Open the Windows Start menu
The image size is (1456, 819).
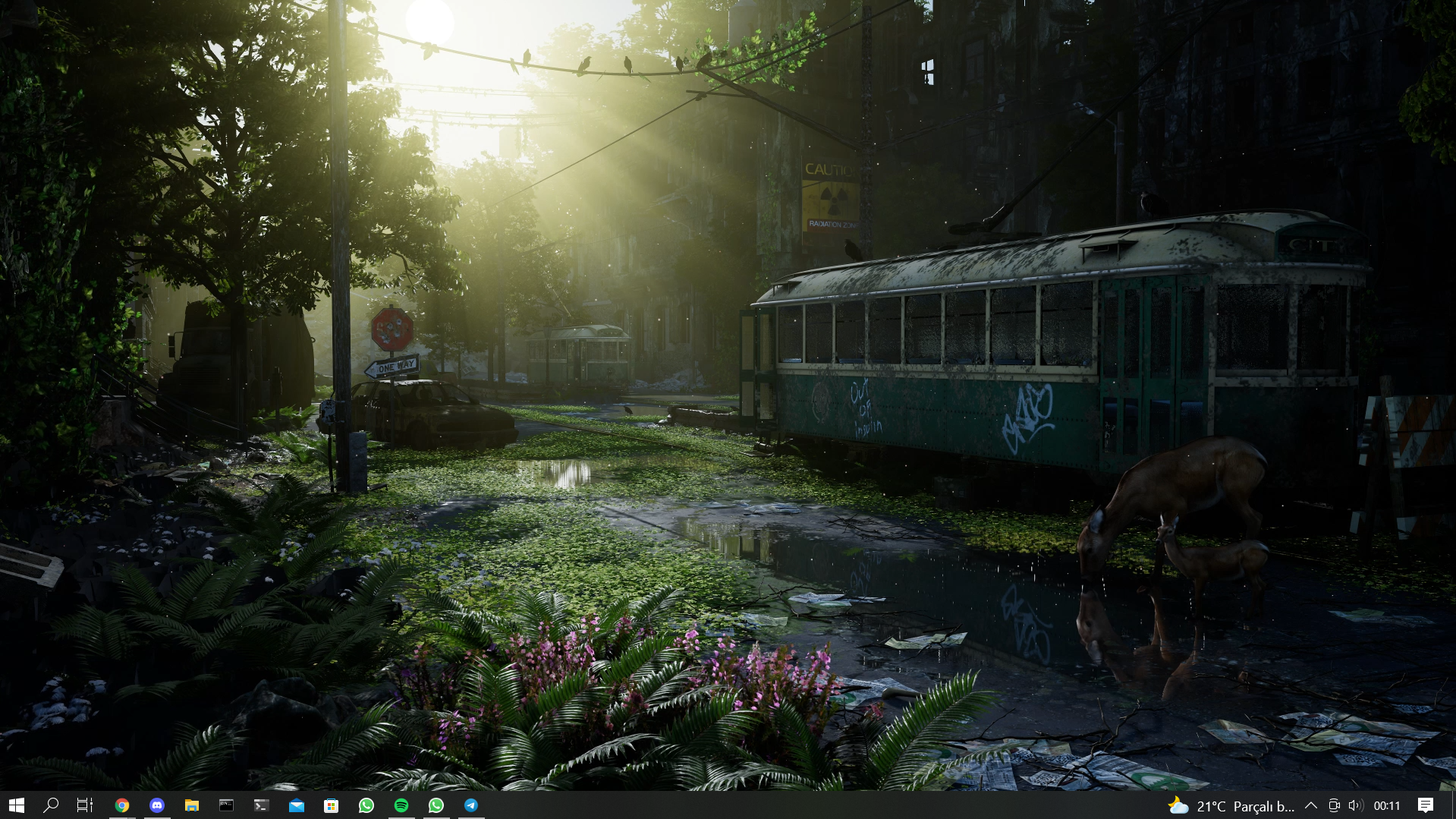[x=17, y=805]
